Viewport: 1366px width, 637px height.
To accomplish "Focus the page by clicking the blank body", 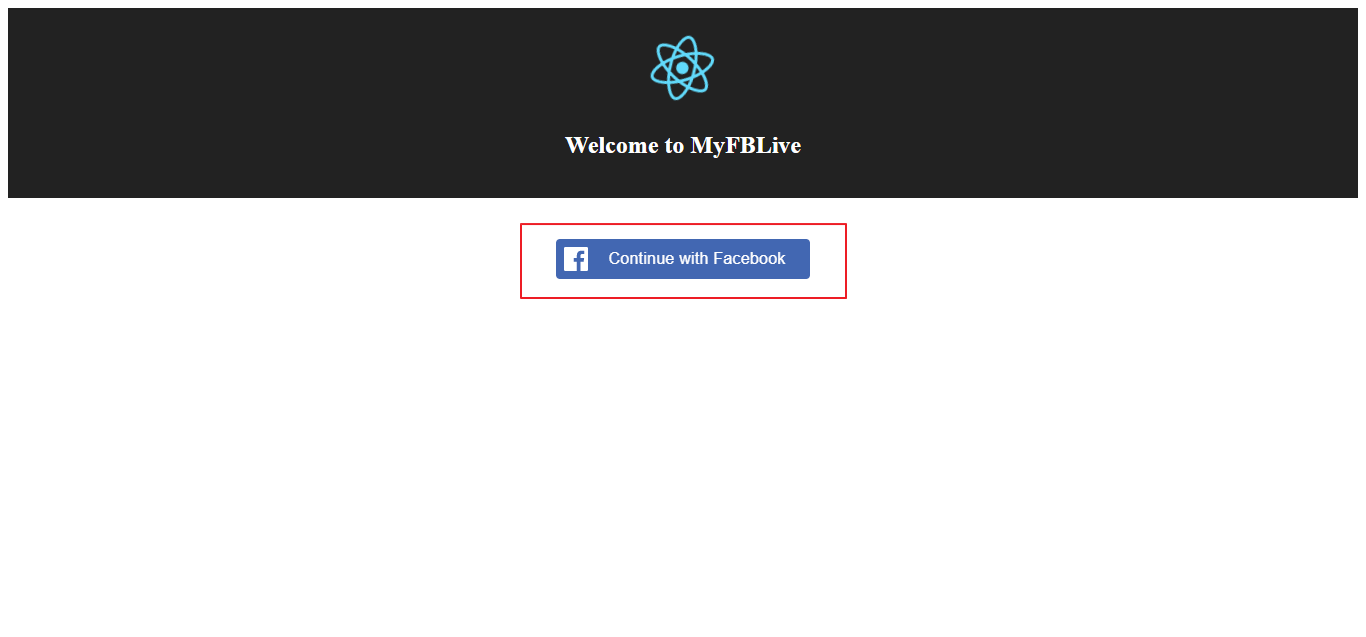I will [683, 460].
